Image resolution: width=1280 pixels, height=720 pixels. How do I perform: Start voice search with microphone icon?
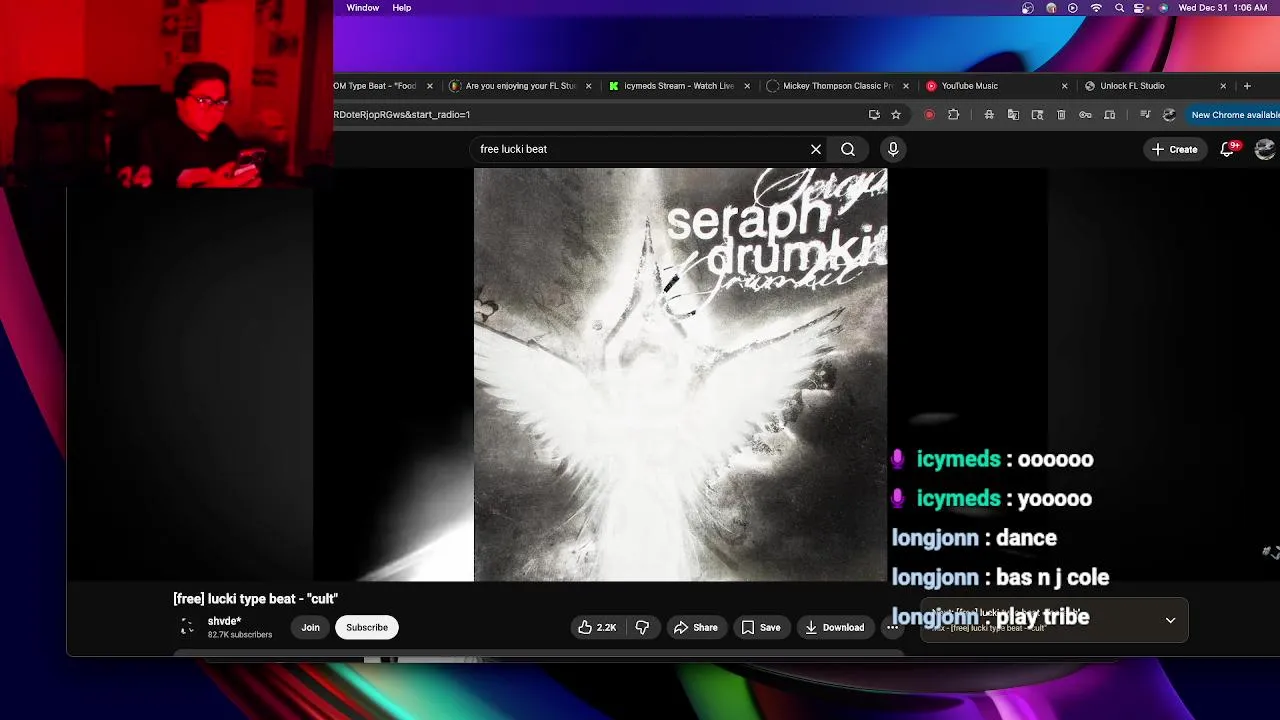(893, 149)
